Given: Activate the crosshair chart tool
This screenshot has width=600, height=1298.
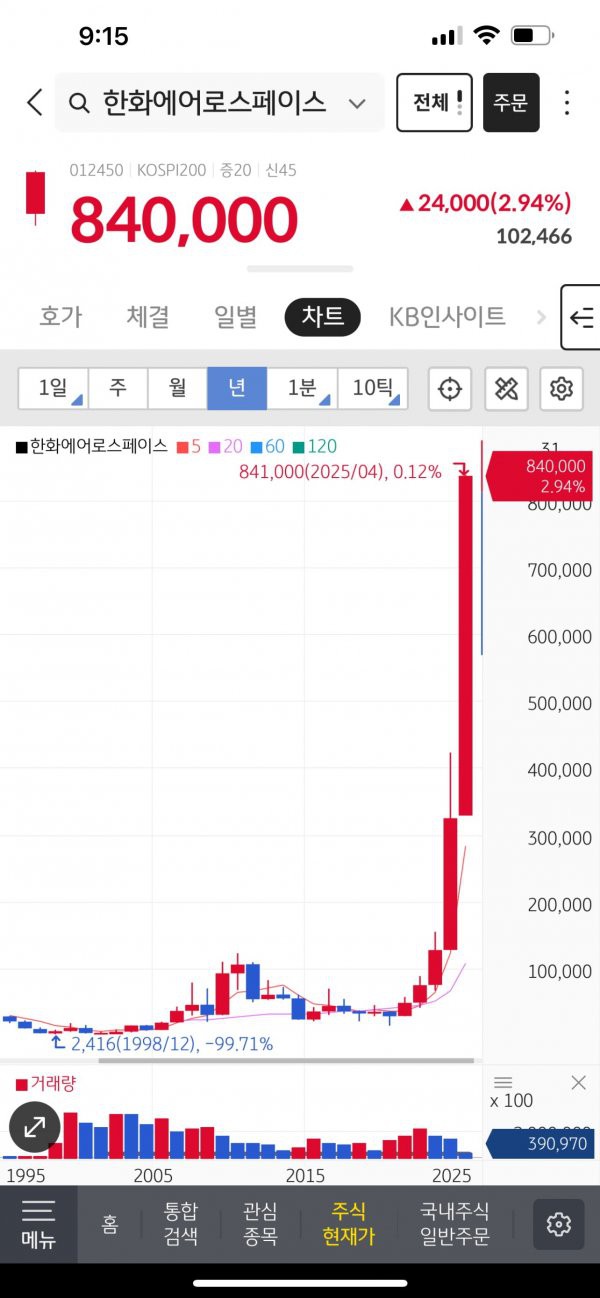Looking at the screenshot, I should 450,389.
